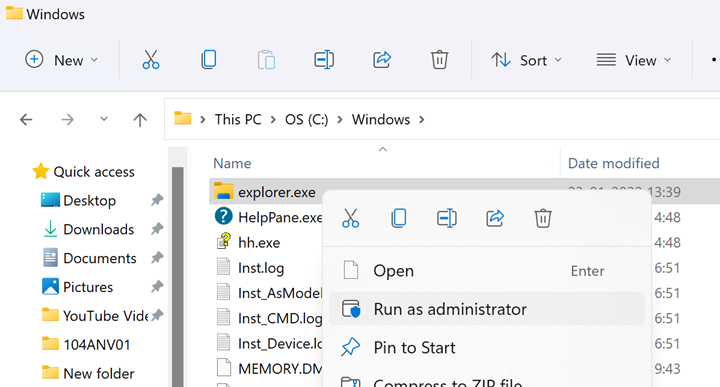
Task: Click the Delete trash icon in the toolbar
Action: [439, 60]
